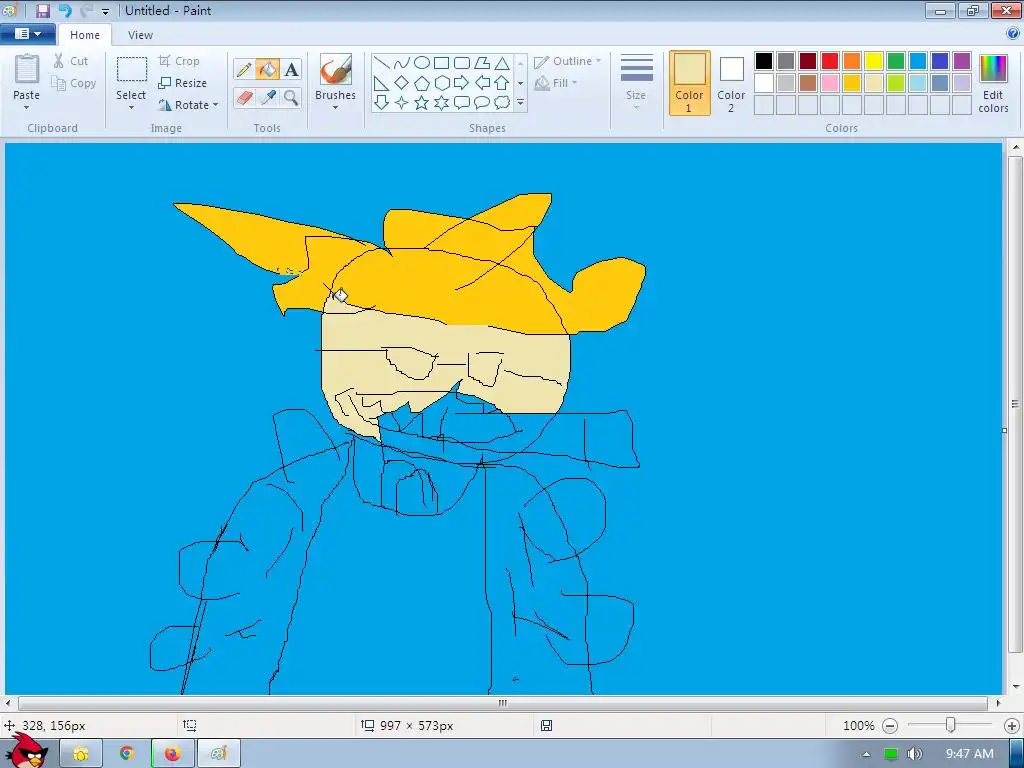Screen dimensions: 1024x768
Task: Open Firefox from the taskbar
Action: pyautogui.click(x=172, y=754)
